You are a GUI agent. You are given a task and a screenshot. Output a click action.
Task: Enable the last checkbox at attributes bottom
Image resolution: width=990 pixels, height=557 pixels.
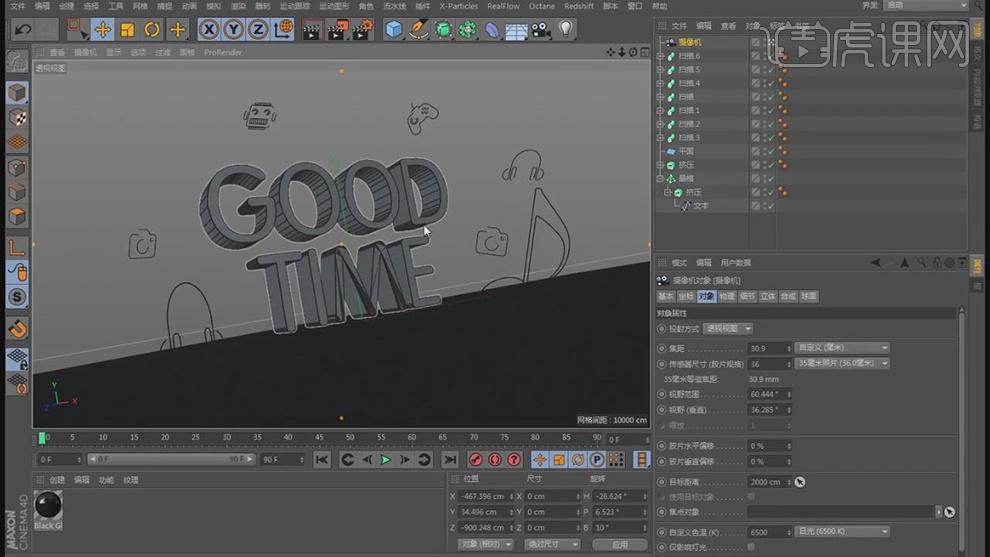pyautogui.click(x=751, y=547)
